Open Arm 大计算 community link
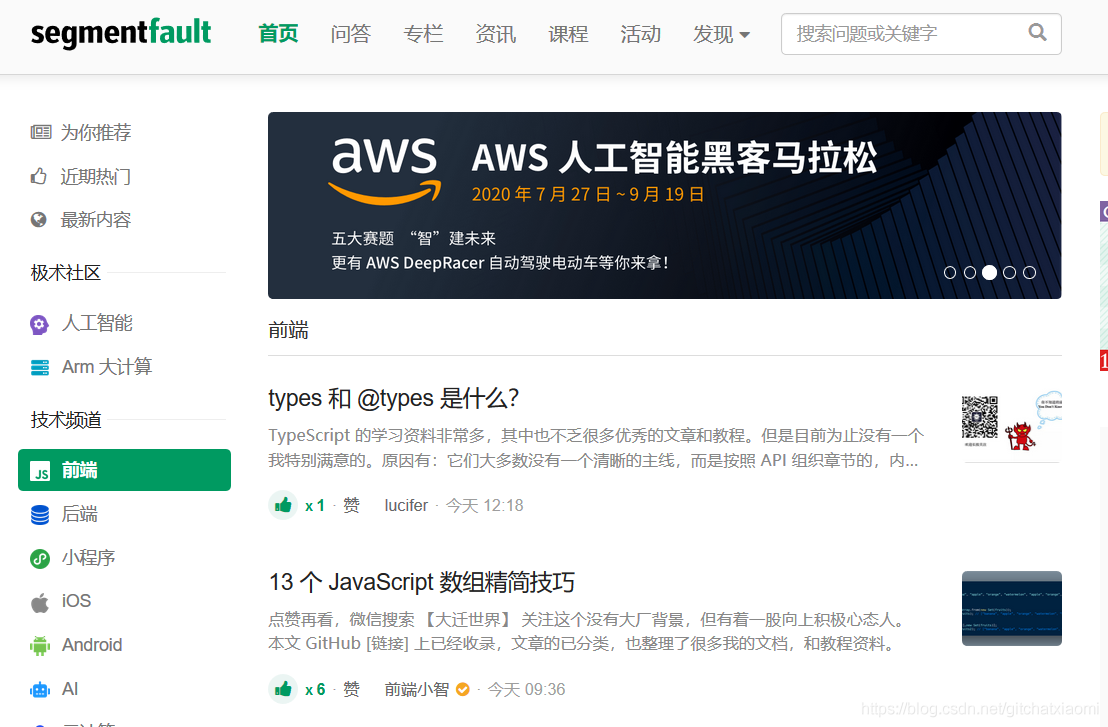 coord(107,367)
